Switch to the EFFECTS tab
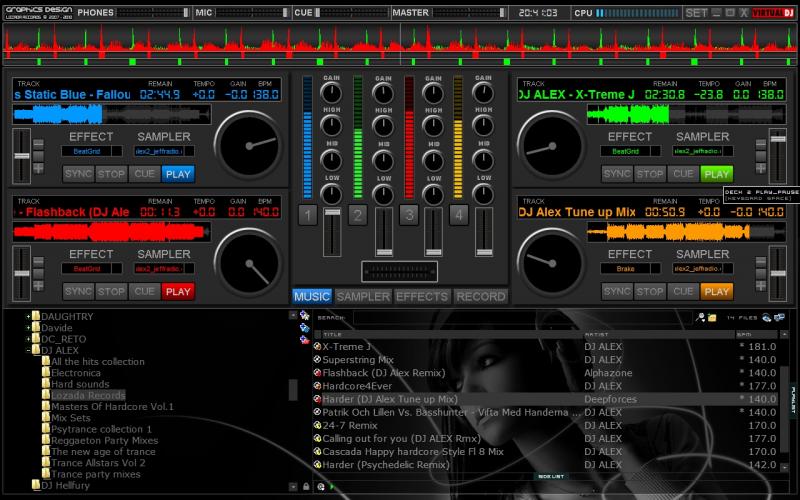 coord(421,296)
